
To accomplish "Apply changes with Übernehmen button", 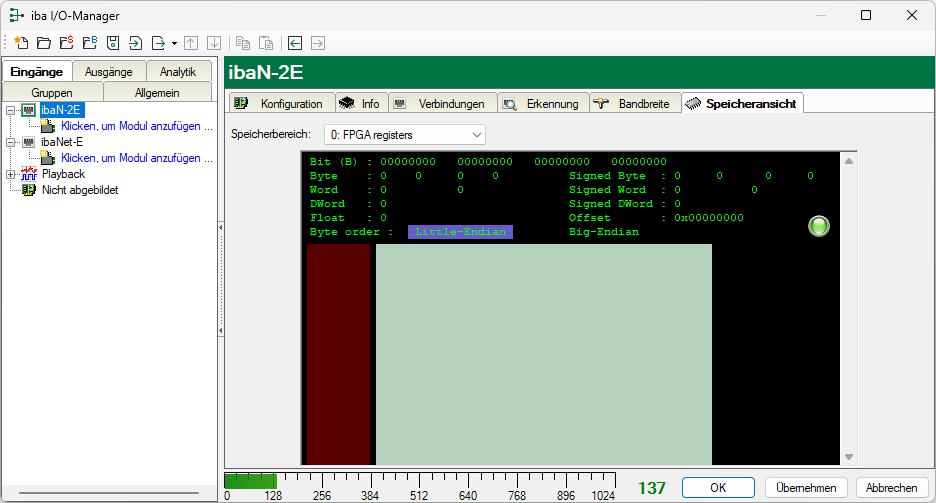I will (x=806, y=487).
